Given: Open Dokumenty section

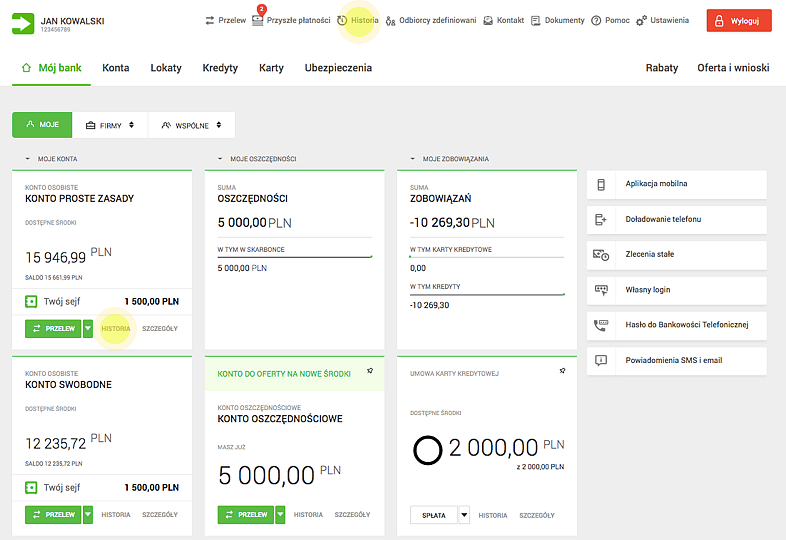Looking at the screenshot, I should (x=558, y=21).
